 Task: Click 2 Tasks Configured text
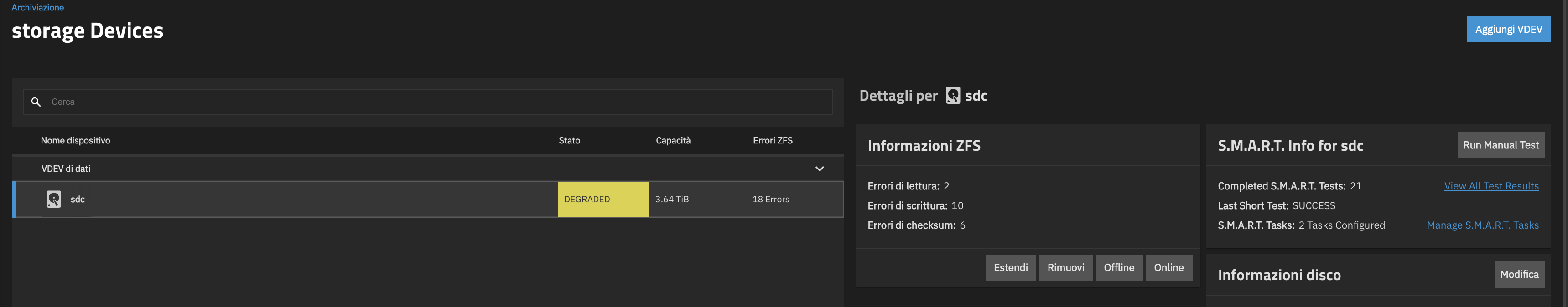pos(1342,225)
